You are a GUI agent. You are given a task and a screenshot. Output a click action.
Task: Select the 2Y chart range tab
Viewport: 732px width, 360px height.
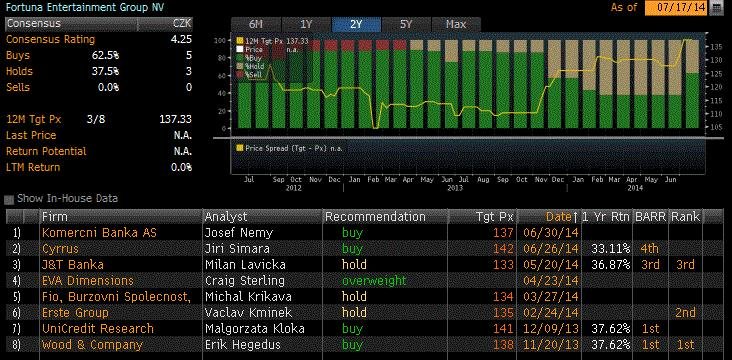(x=356, y=24)
